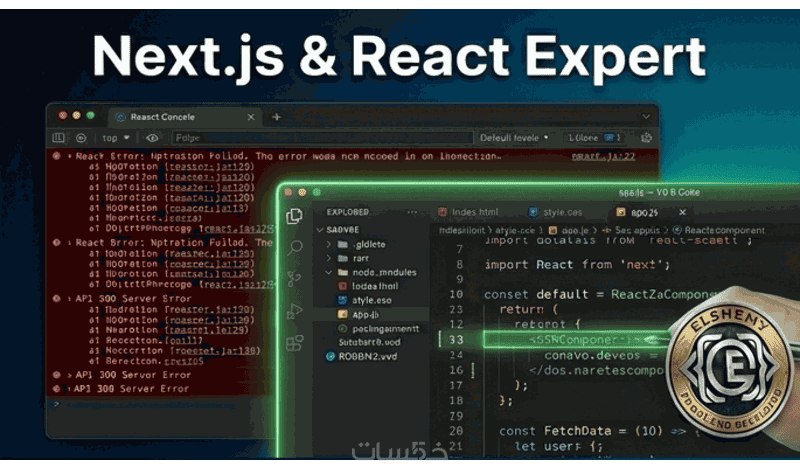Viewport: 800px width, 470px height.
Task: Collapse the SAOVBE explorer section
Action: point(320,230)
